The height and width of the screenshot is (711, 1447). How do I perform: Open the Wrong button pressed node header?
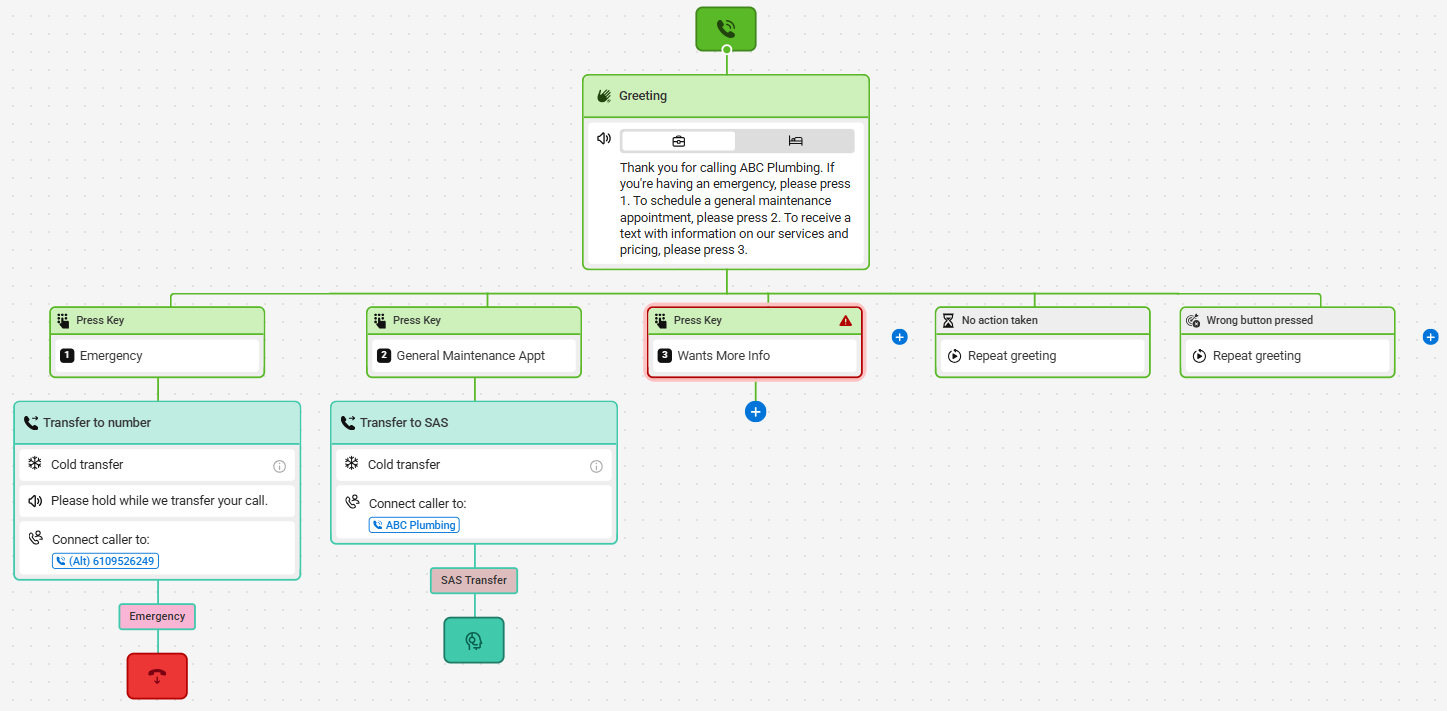click(1287, 320)
